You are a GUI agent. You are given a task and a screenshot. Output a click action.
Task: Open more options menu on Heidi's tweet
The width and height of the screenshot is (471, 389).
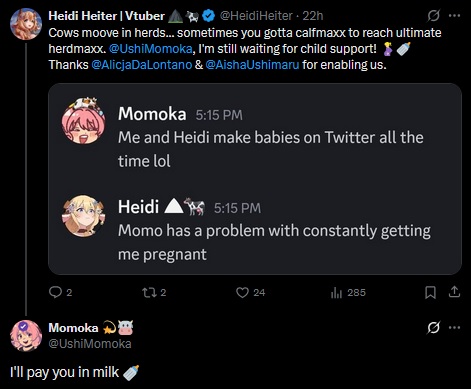[x=454, y=15]
